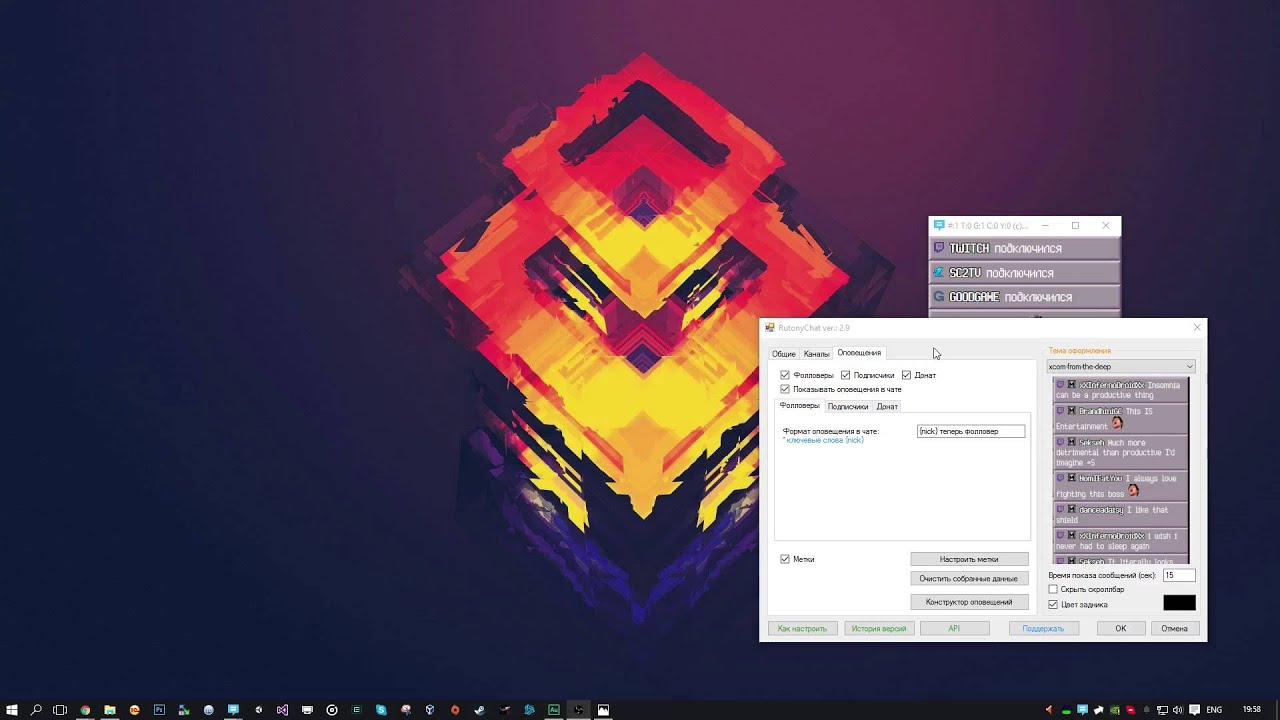Click the volume speaker tray icon

1178,710
